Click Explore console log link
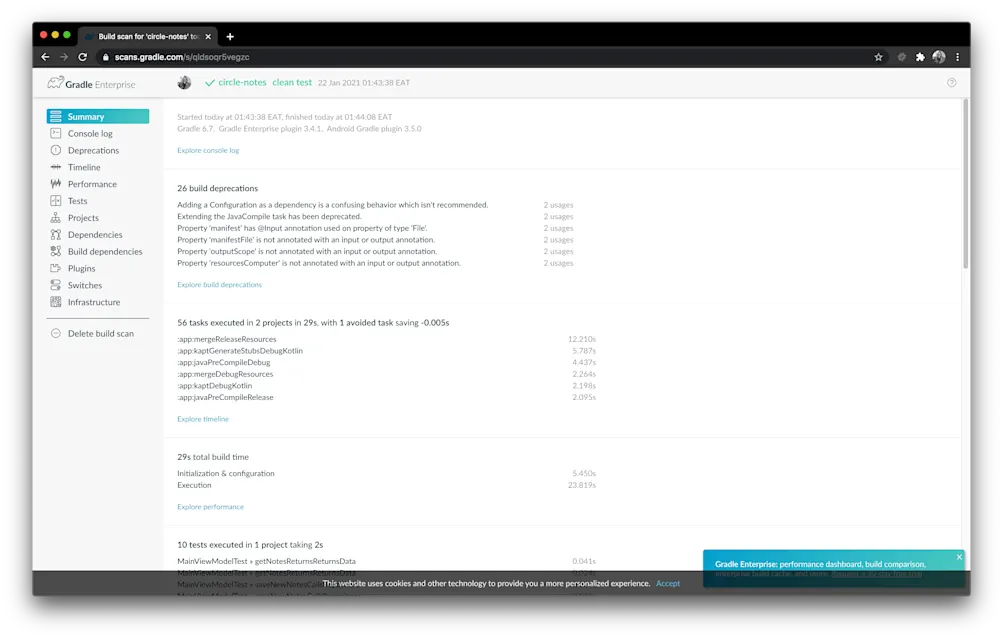Image resolution: width=1003 pixels, height=639 pixels. pyautogui.click(x=208, y=150)
